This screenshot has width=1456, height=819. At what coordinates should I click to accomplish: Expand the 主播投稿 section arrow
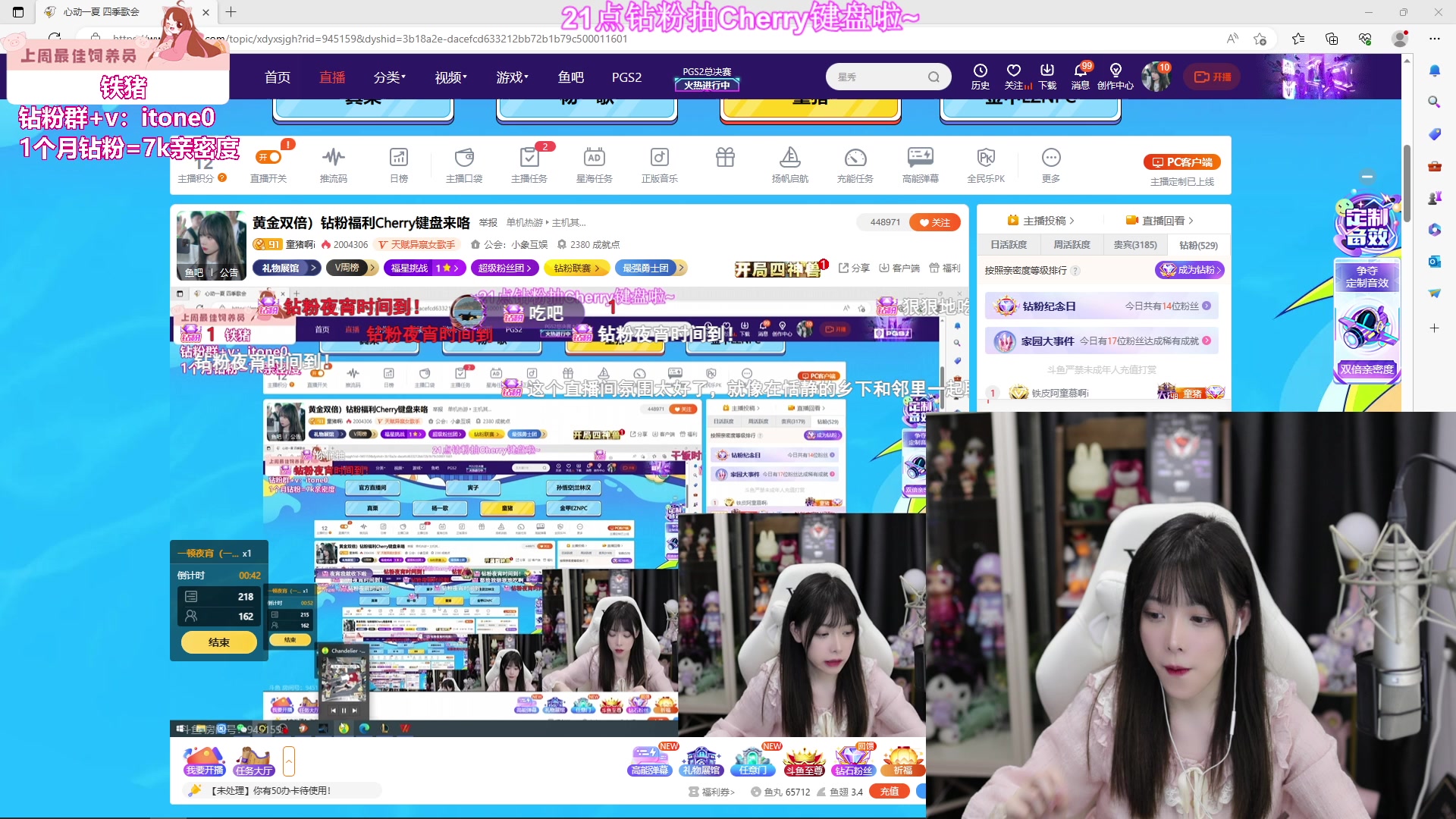coord(1072,220)
